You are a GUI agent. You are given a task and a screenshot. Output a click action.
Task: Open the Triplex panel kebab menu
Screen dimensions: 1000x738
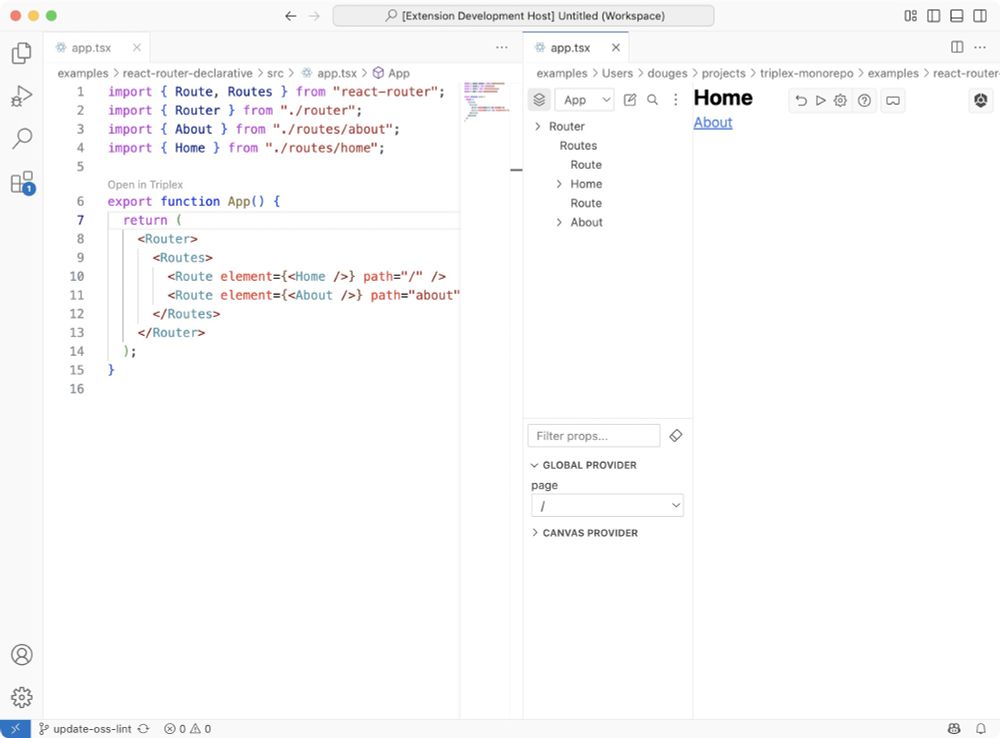click(x=675, y=100)
